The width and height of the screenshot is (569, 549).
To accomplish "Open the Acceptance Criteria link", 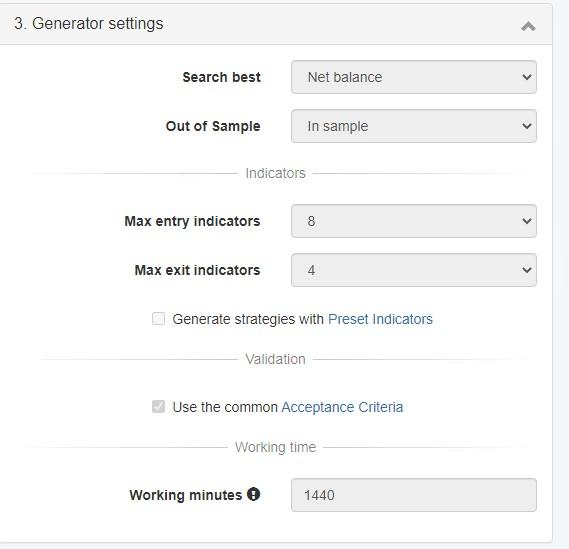I will pyautogui.click(x=342, y=407).
